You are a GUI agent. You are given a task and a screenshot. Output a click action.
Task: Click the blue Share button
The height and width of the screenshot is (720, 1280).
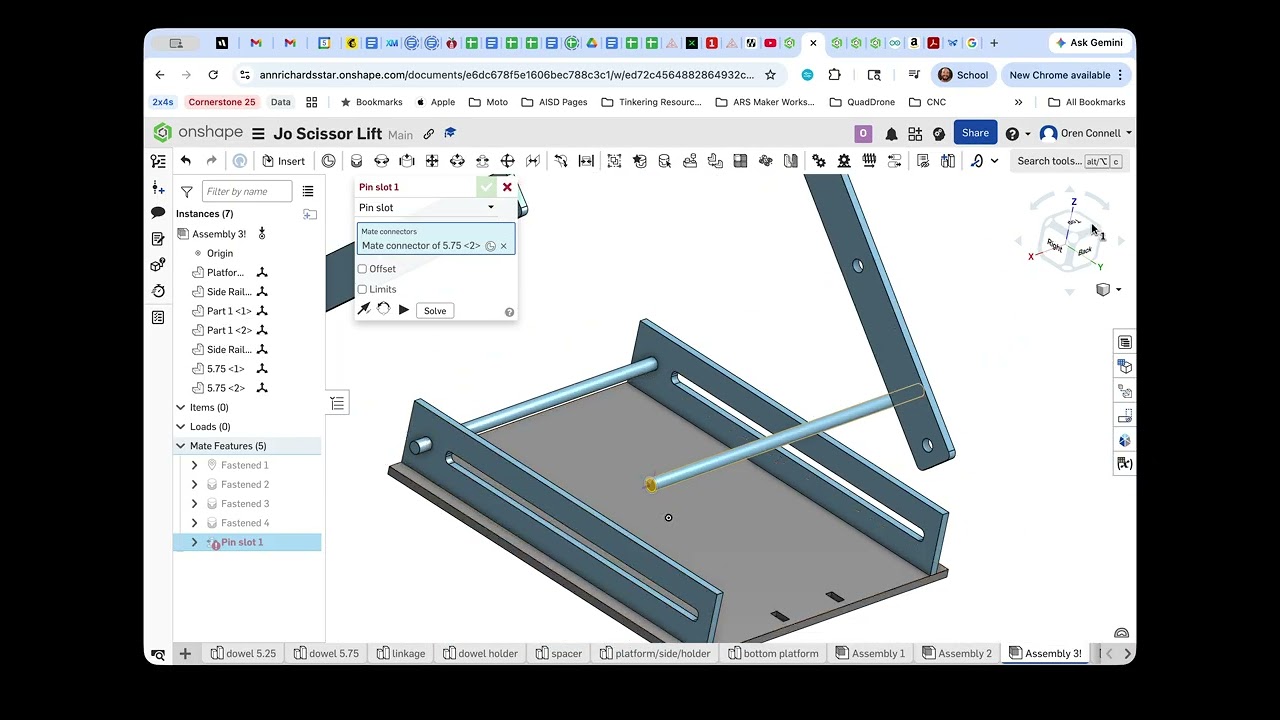coord(975,133)
